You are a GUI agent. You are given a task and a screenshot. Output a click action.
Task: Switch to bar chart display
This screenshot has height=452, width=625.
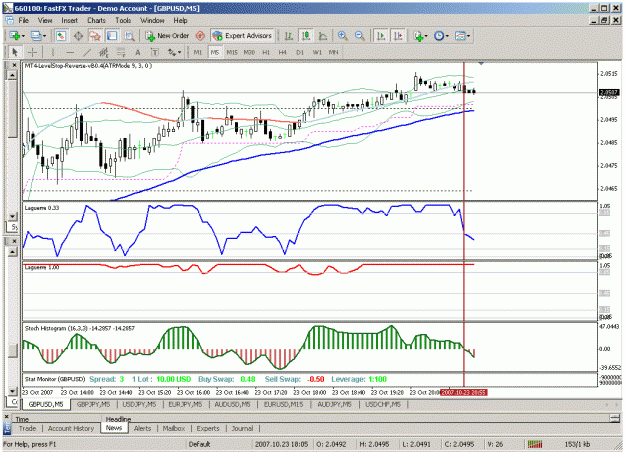point(289,36)
